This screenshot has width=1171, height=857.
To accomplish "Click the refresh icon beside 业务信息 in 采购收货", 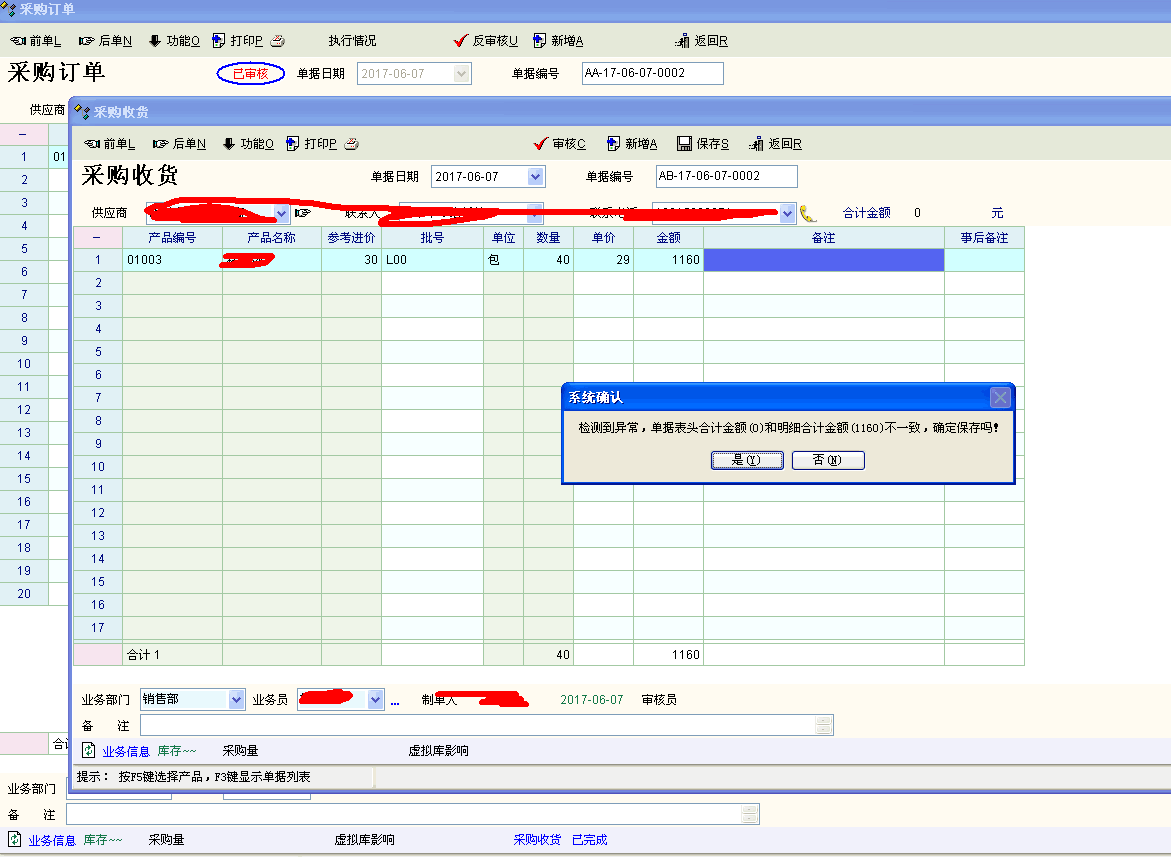I will coord(88,750).
